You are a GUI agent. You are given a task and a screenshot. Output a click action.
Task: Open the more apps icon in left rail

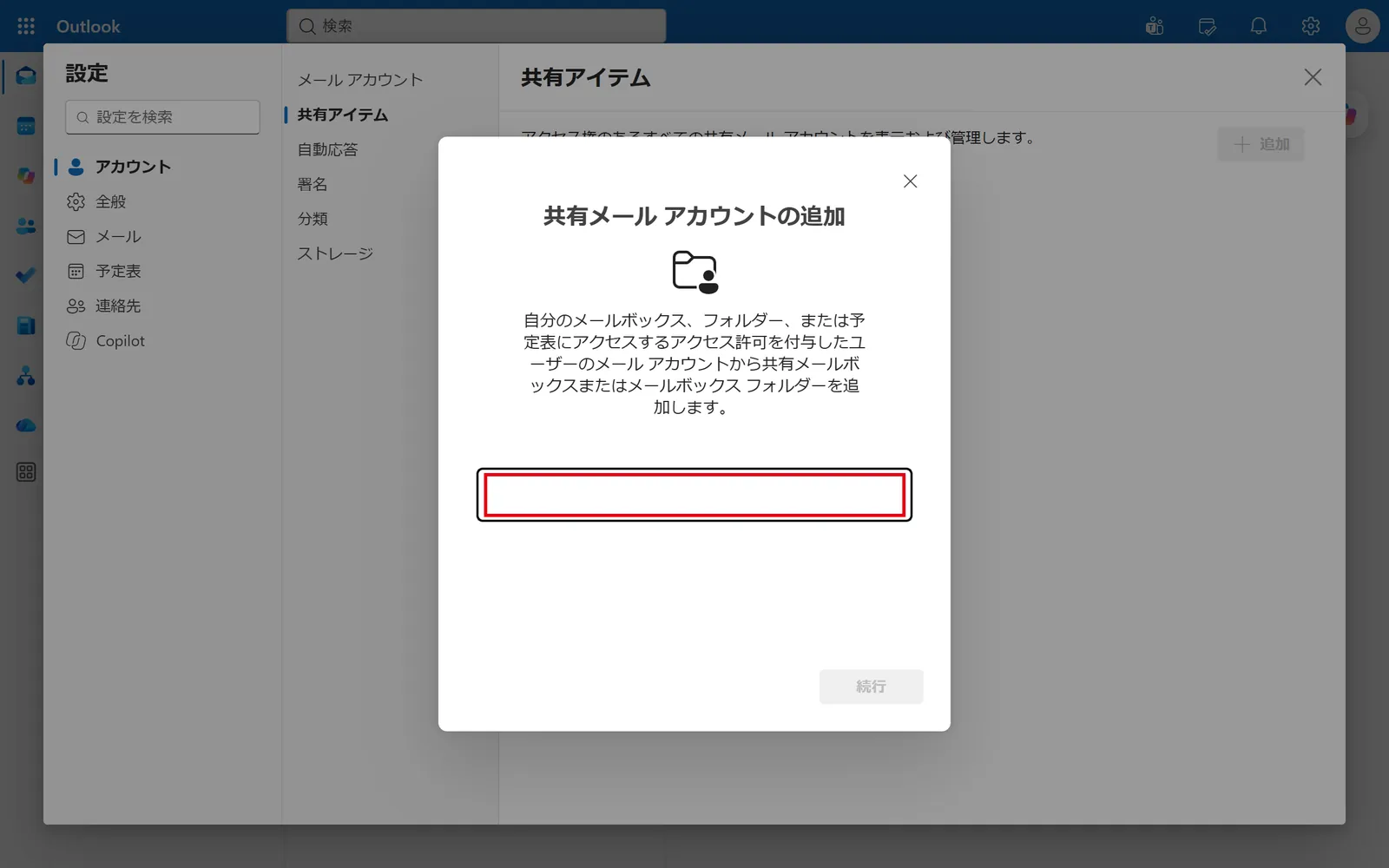[x=26, y=472]
